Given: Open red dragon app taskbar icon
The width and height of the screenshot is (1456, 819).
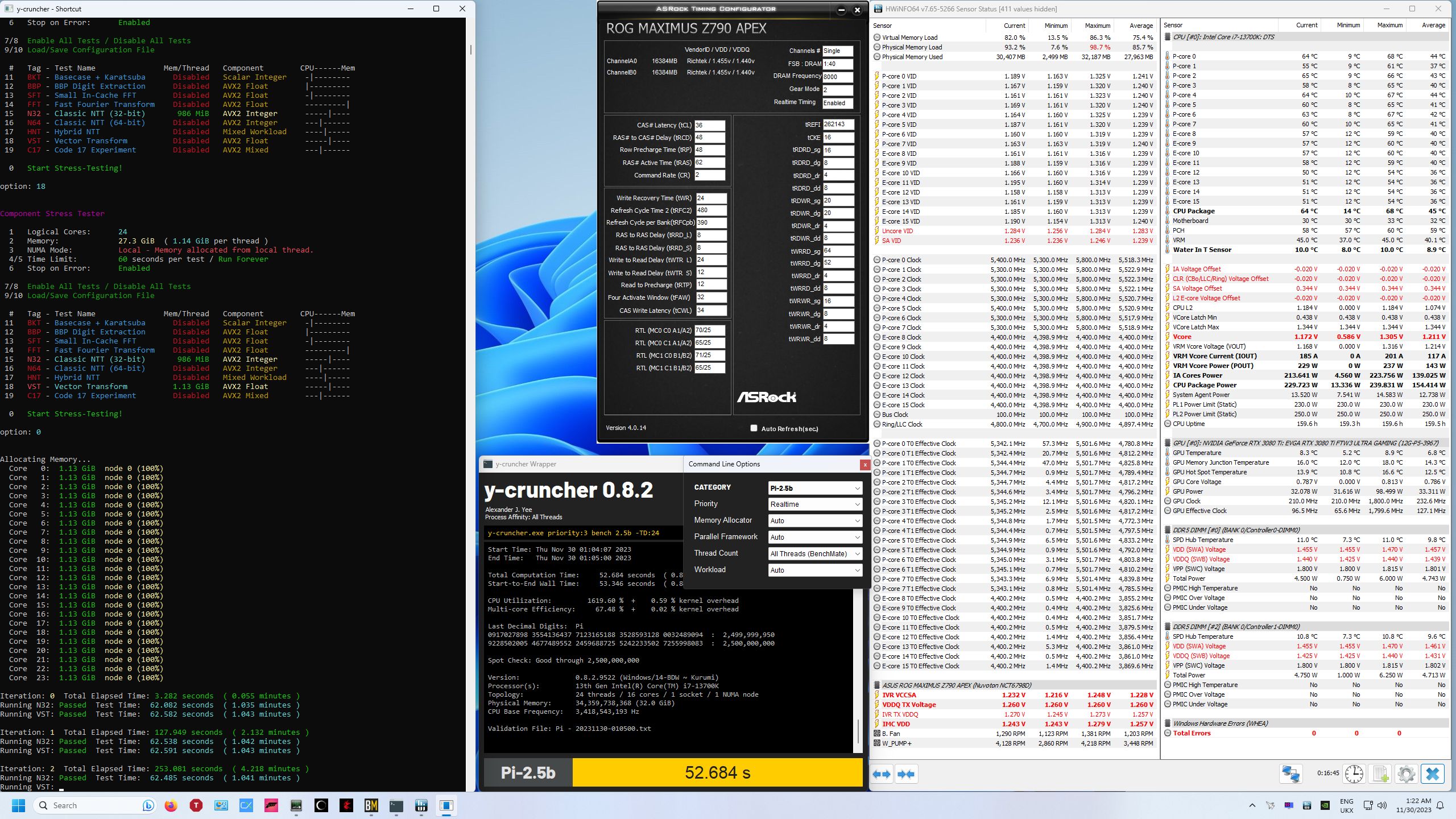Looking at the screenshot, I should 346,805.
